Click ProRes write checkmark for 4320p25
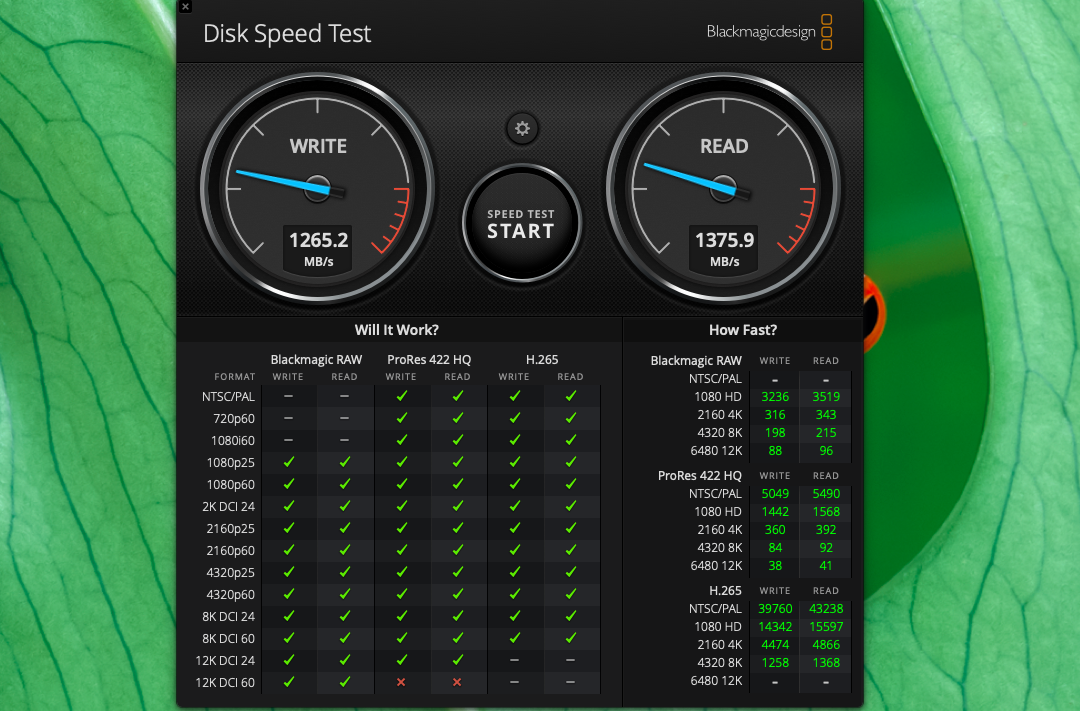 tap(402, 572)
